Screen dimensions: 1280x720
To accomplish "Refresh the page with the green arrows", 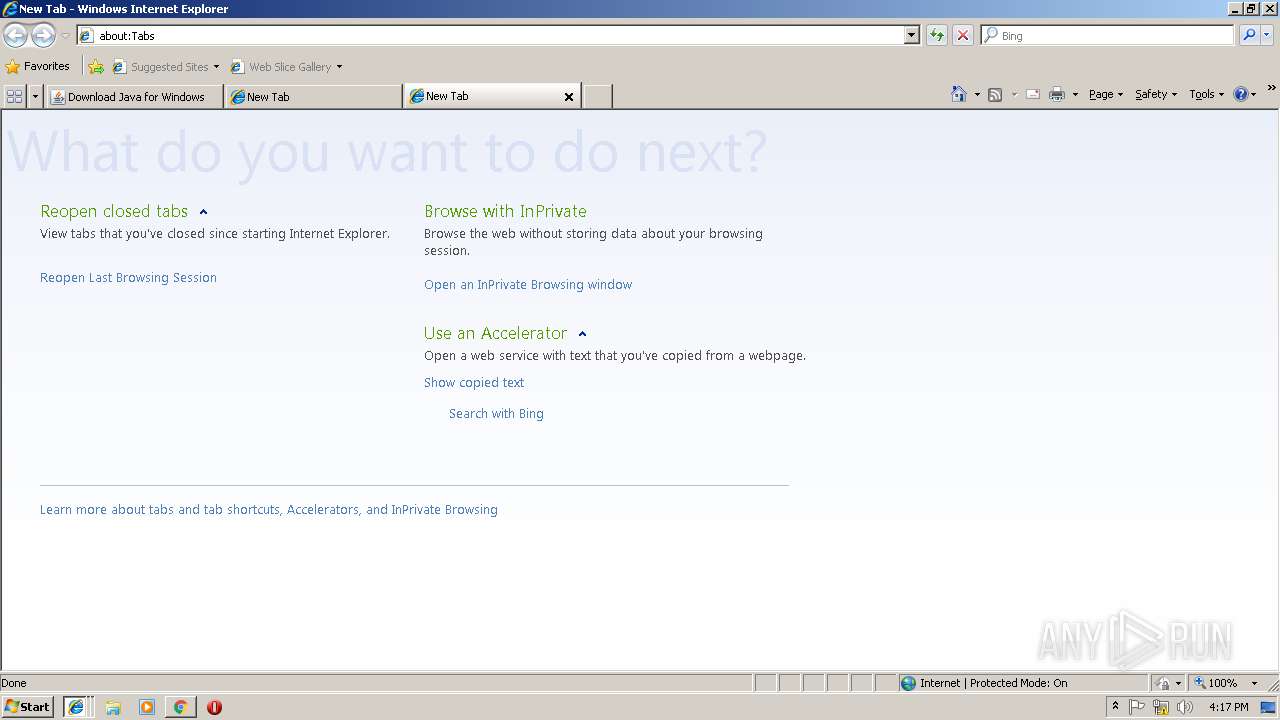I will pos(937,35).
